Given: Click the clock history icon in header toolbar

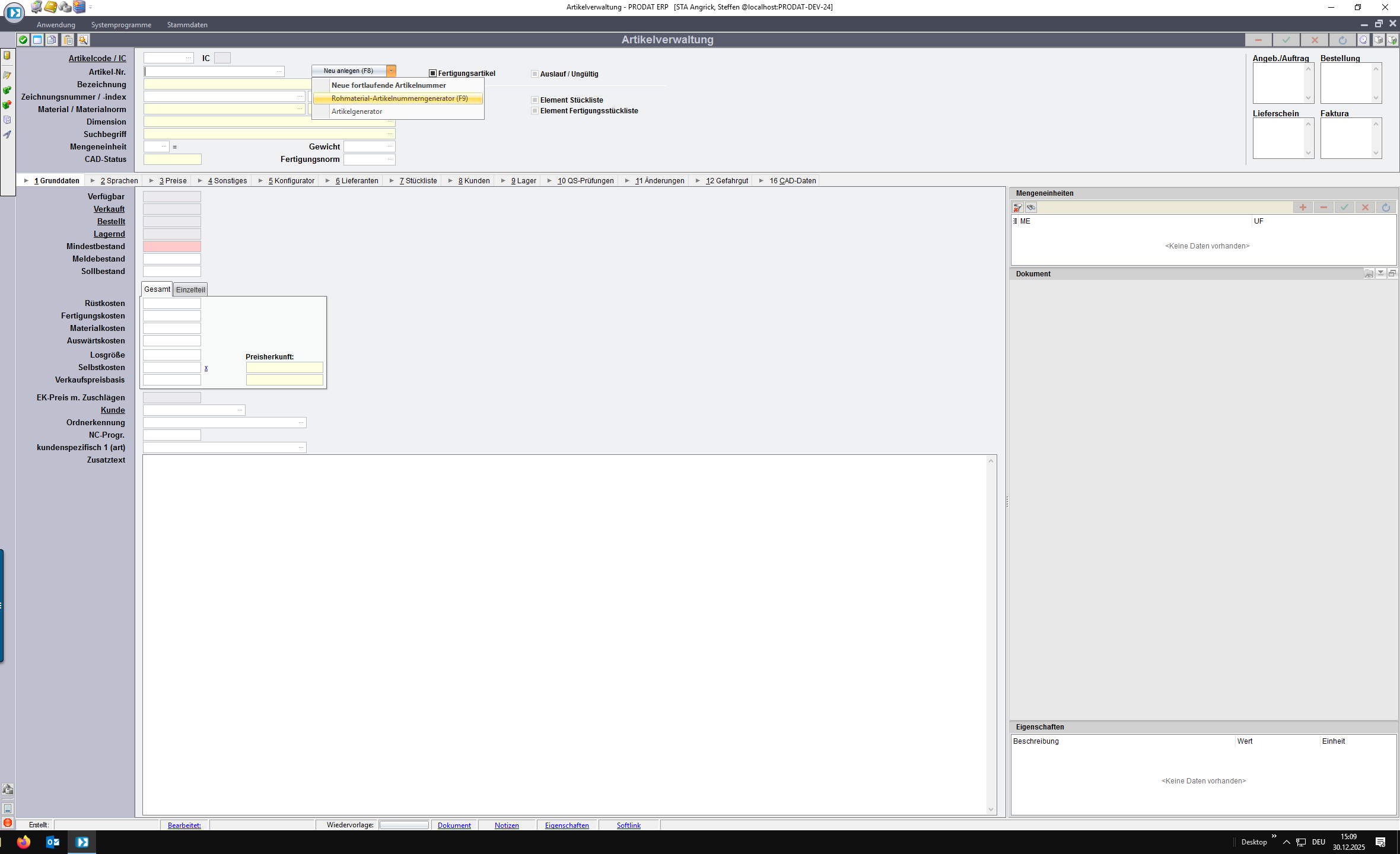Looking at the screenshot, I should (1363, 40).
